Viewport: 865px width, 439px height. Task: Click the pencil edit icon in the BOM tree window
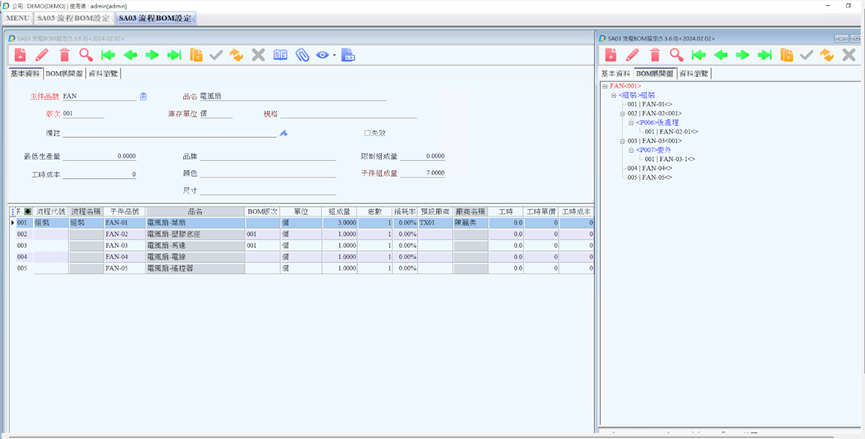tap(633, 55)
